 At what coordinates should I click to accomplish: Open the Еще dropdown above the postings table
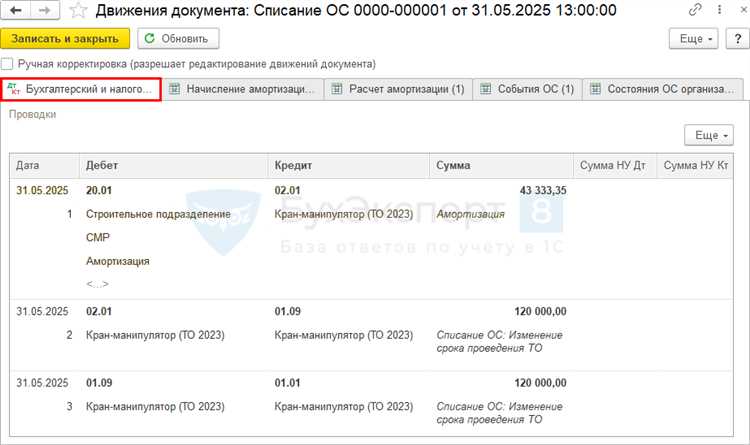pos(708,135)
